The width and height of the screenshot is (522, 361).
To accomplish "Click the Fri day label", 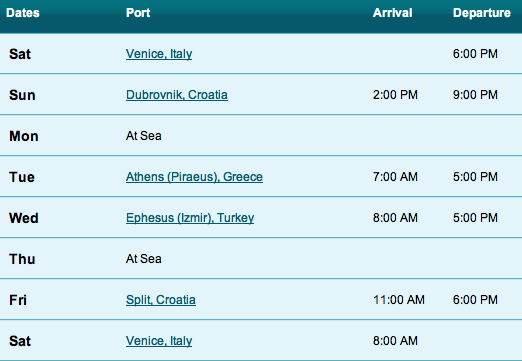I will (x=18, y=300).
